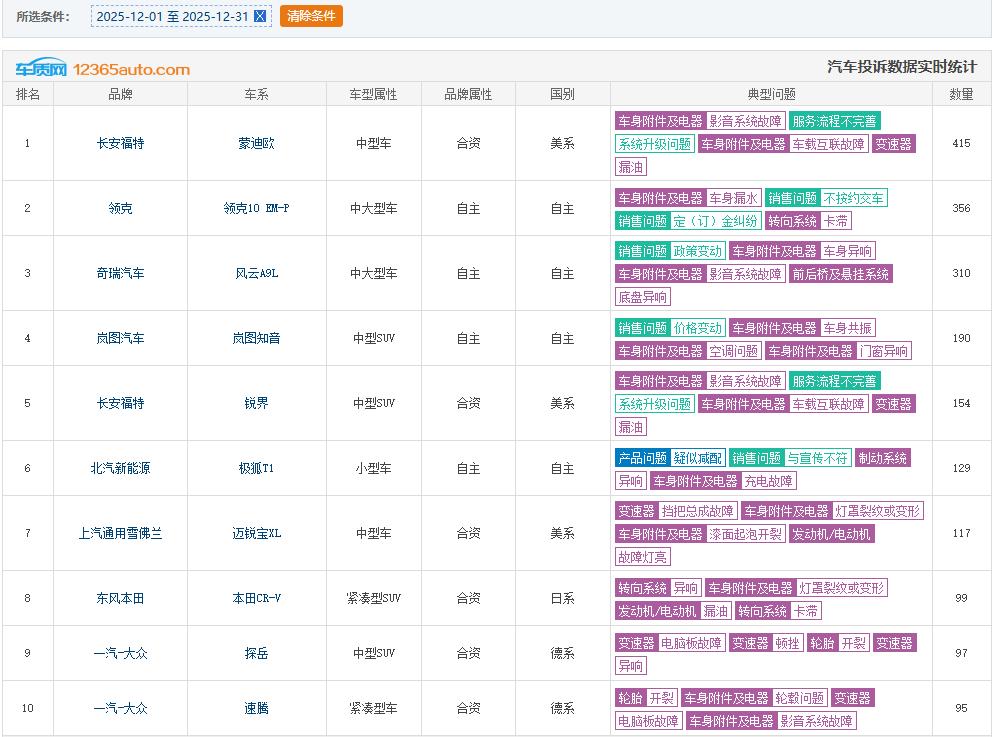
Task: Click the 门窗异响 tag
Action: point(884,351)
